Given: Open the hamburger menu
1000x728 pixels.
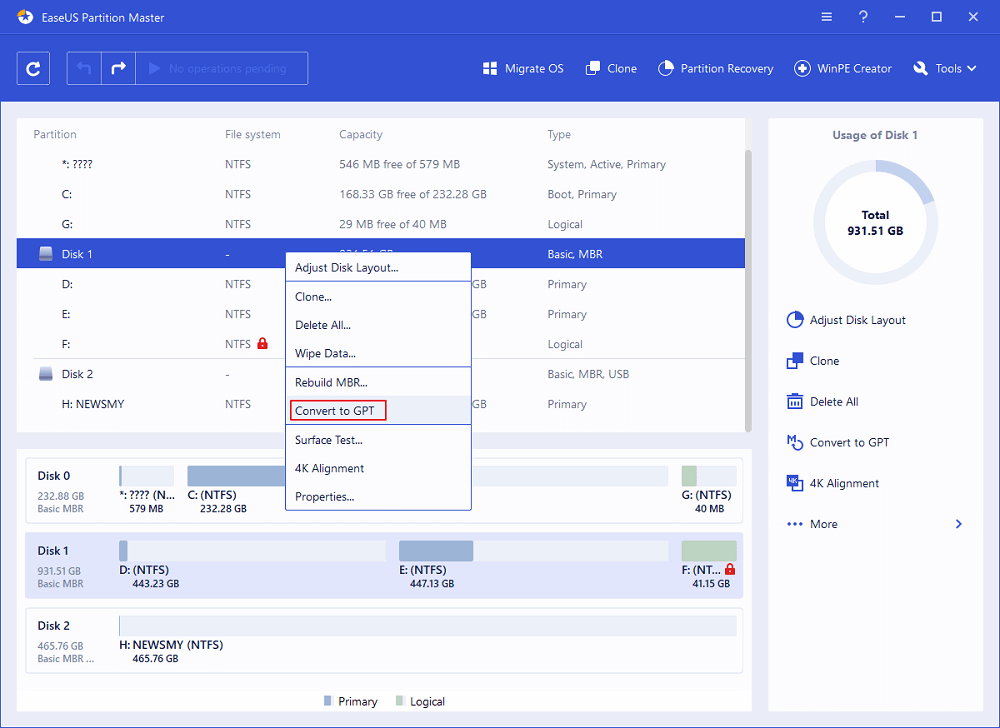Looking at the screenshot, I should point(826,16).
